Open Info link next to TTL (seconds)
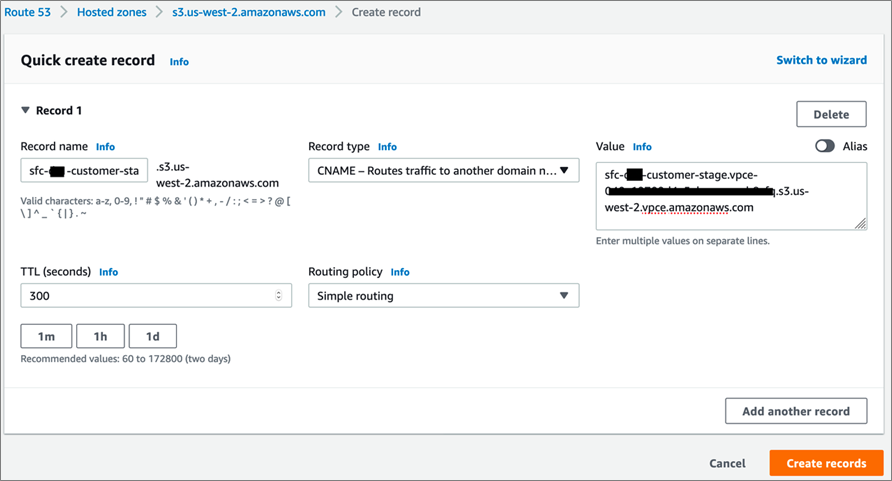Screen dimensions: 892x481 [109, 272]
